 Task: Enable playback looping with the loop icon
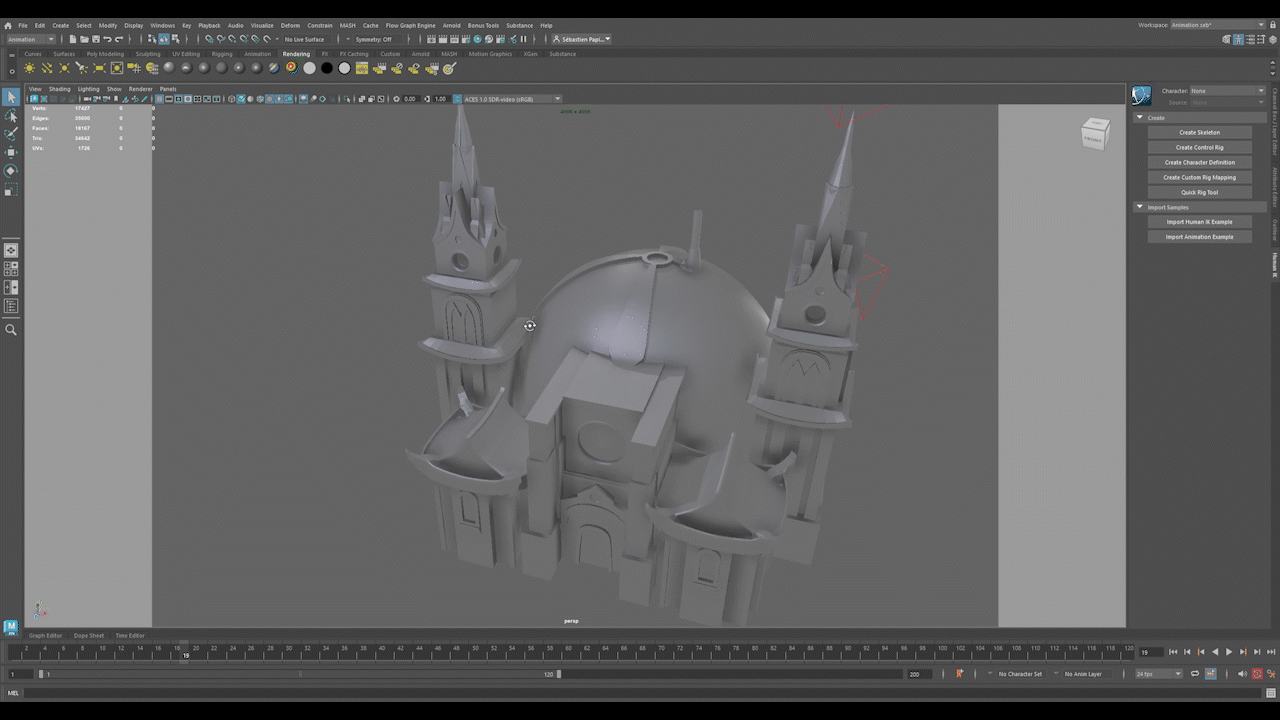tap(1195, 673)
